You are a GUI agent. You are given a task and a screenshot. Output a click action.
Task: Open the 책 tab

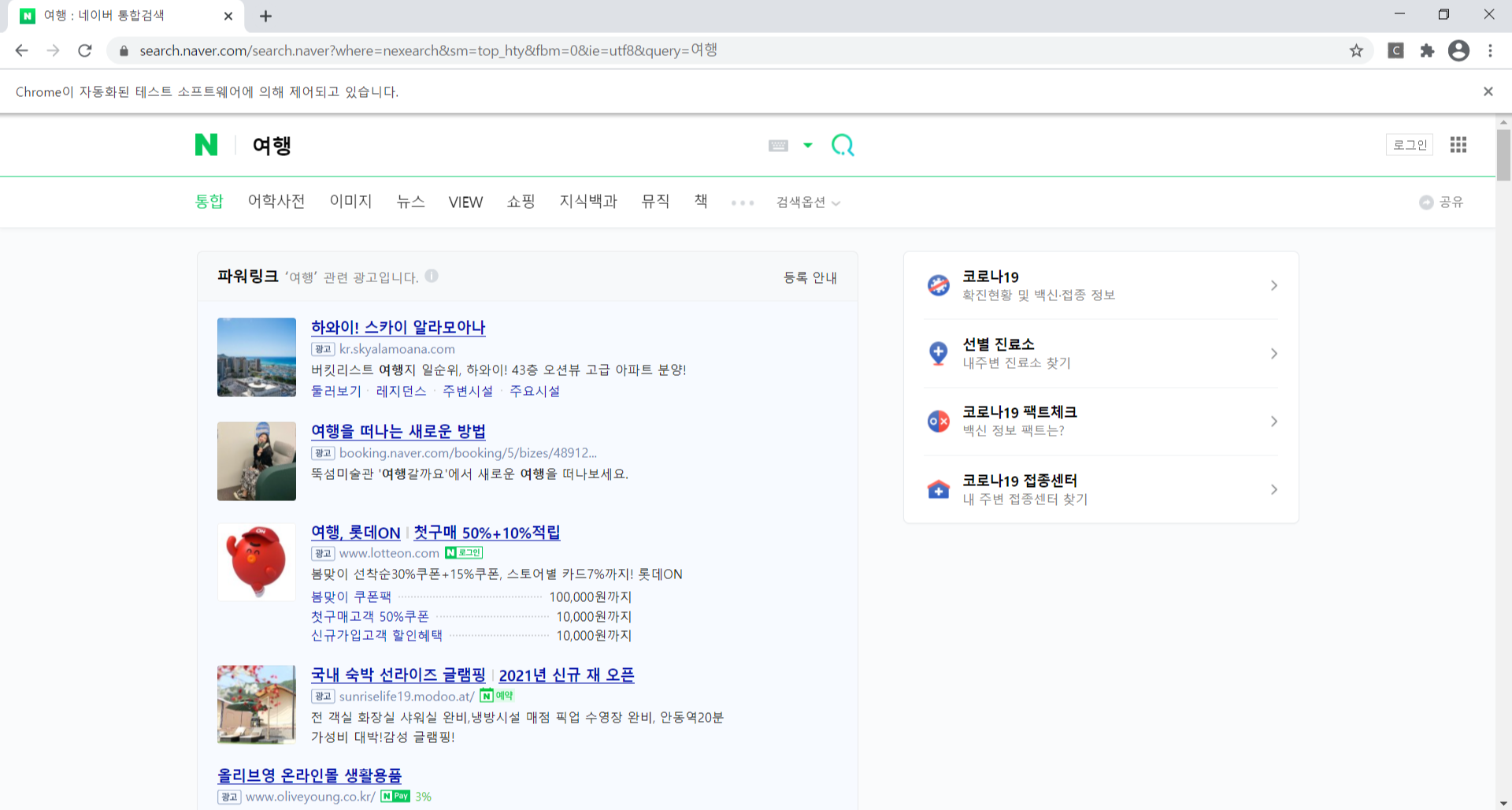click(701, 202)
